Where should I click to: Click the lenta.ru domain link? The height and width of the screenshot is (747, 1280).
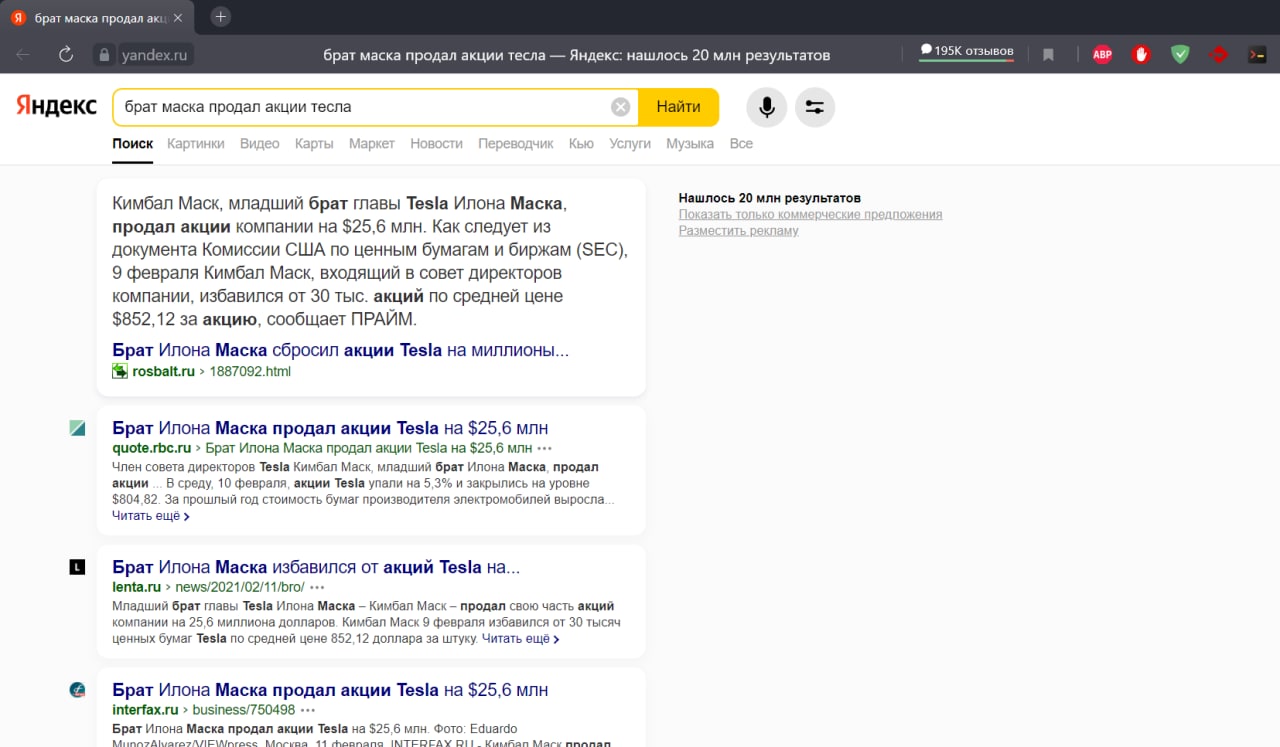click(x=136, y=587)
